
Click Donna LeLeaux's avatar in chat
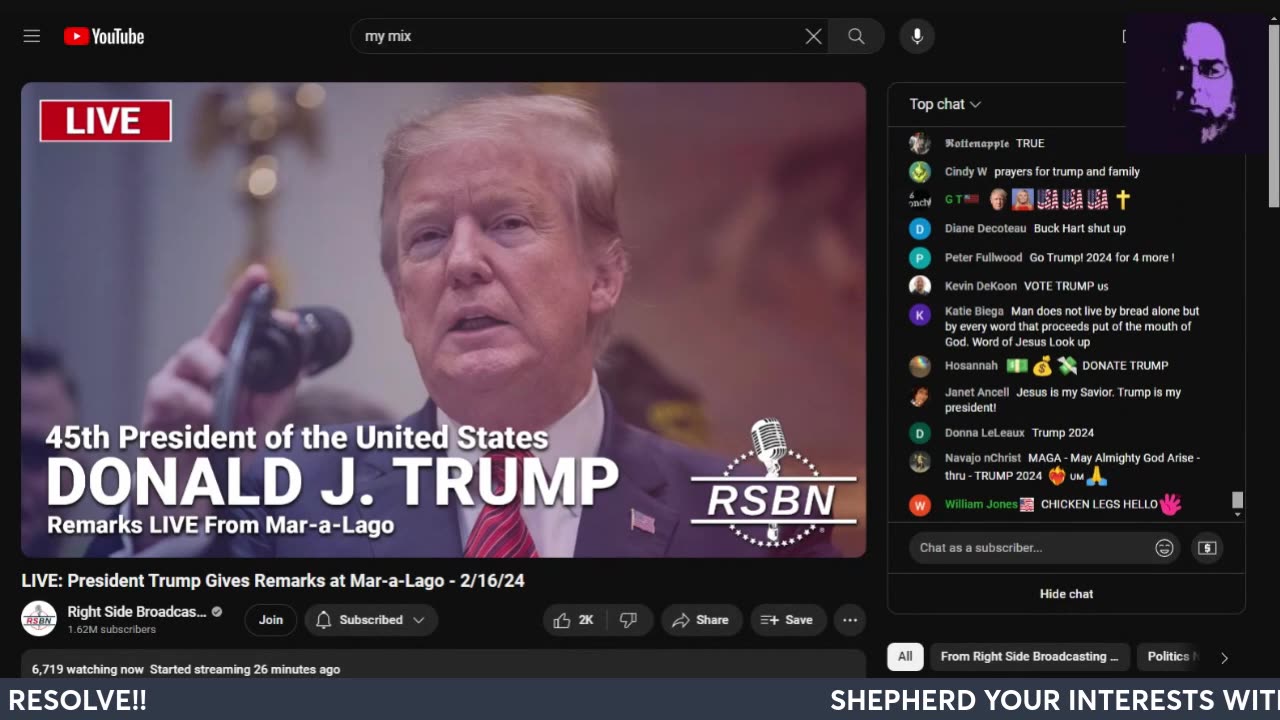920,433
